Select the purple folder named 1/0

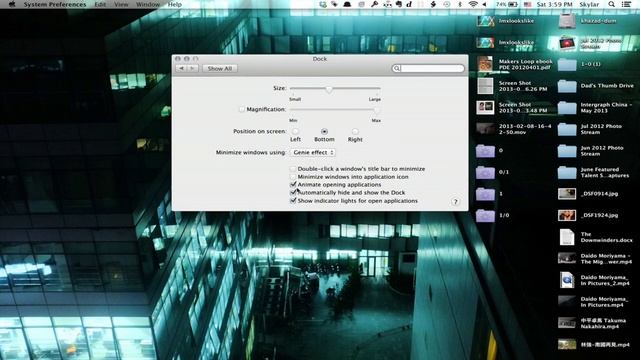pyautogui.click(x=485, y=216)
